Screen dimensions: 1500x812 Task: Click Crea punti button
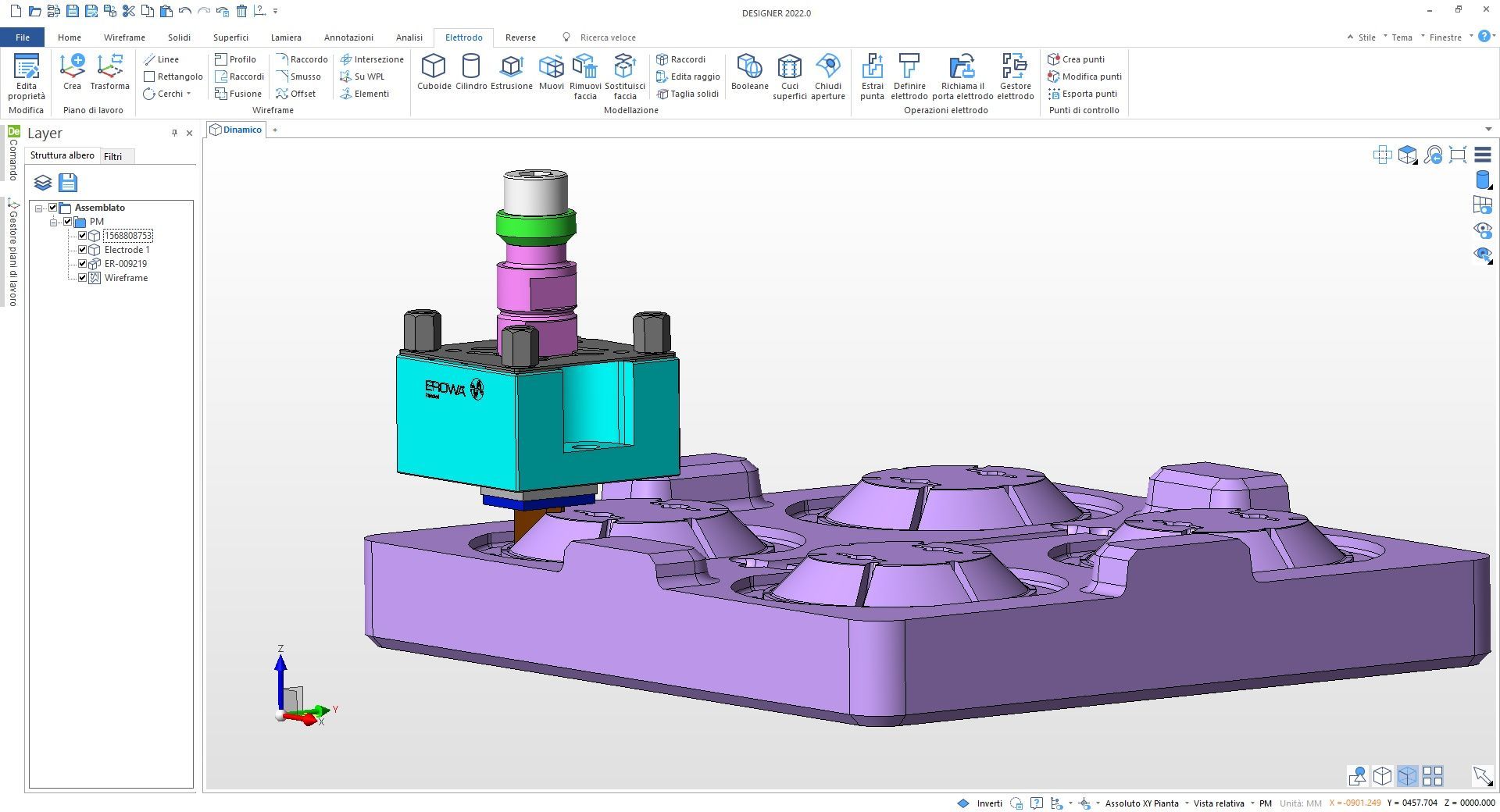pos(1076,59)
